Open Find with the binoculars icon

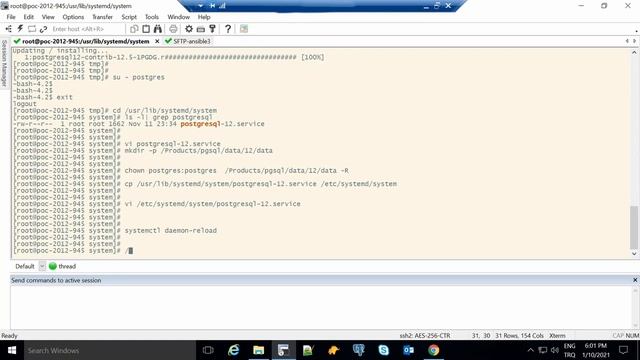point(158,29)
